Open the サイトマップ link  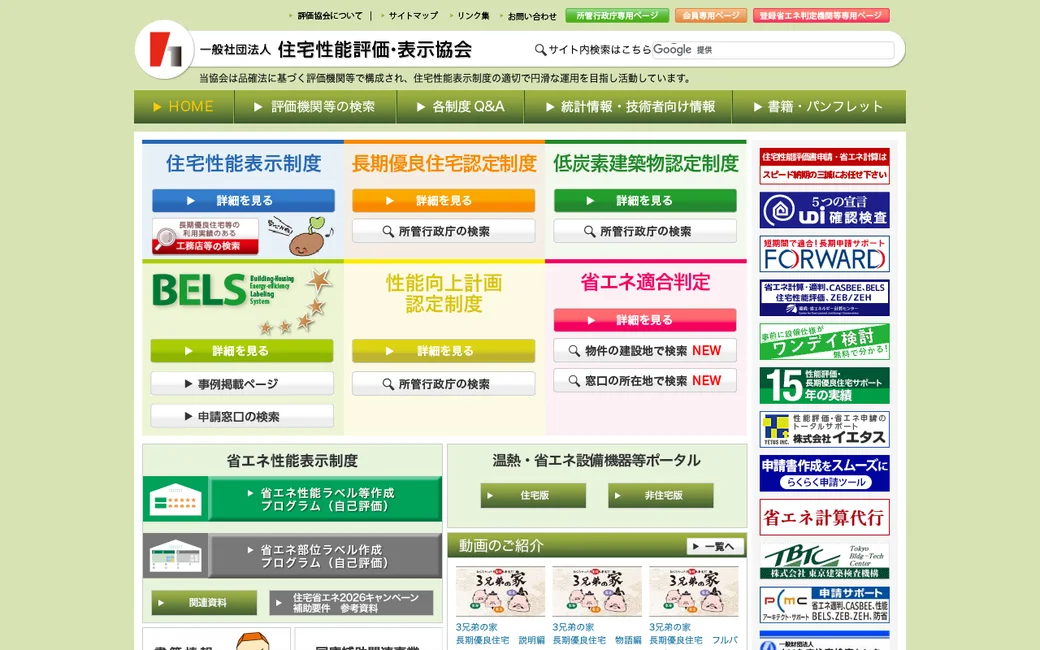tap(412, 16)
